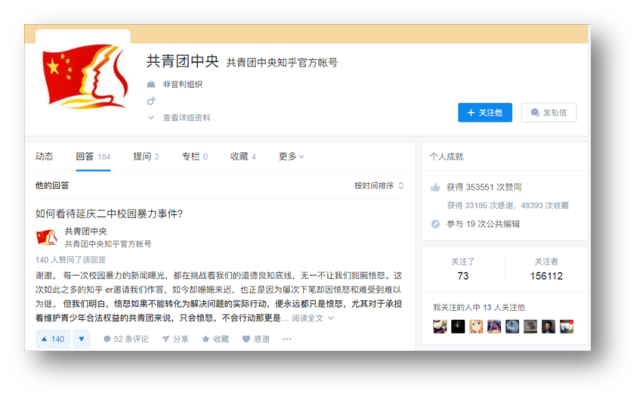
Task: Click the thumbs-up icon beside 获得 353551 次赞同
Action: click(436, 187)
